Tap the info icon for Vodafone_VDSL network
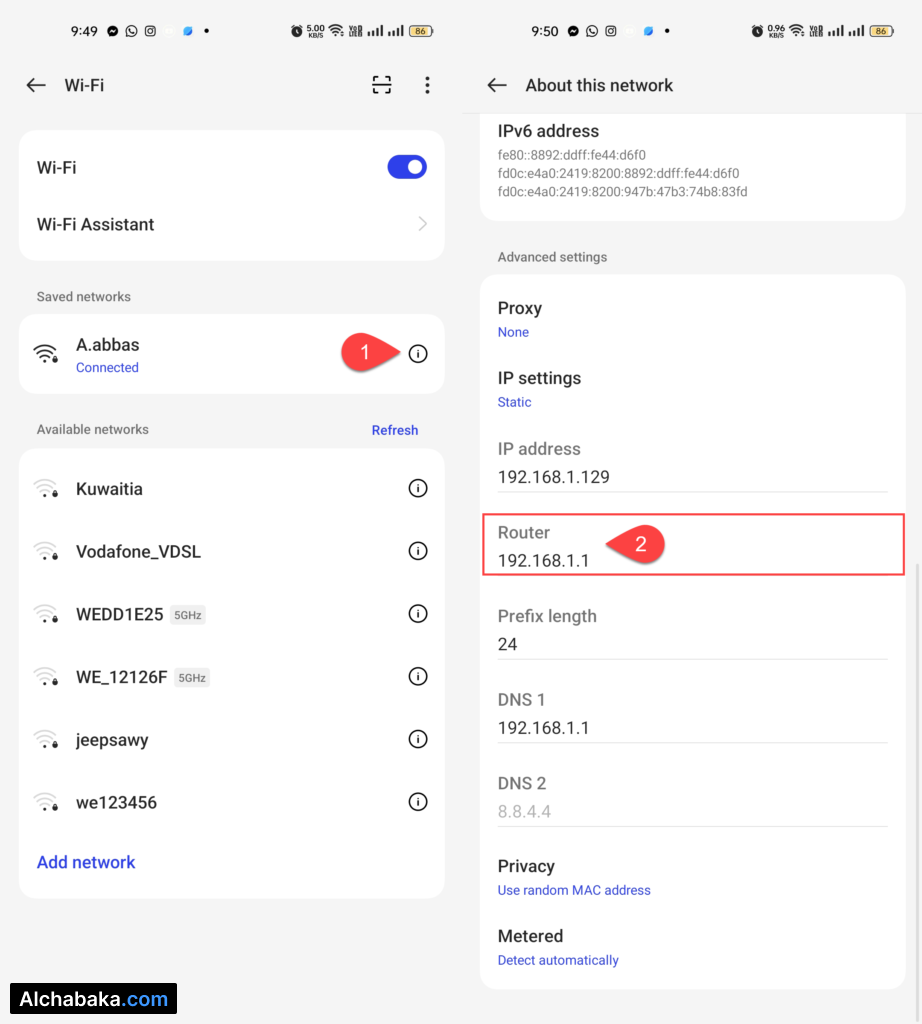This screenshot has width=922, height=1024. (418, 551)
